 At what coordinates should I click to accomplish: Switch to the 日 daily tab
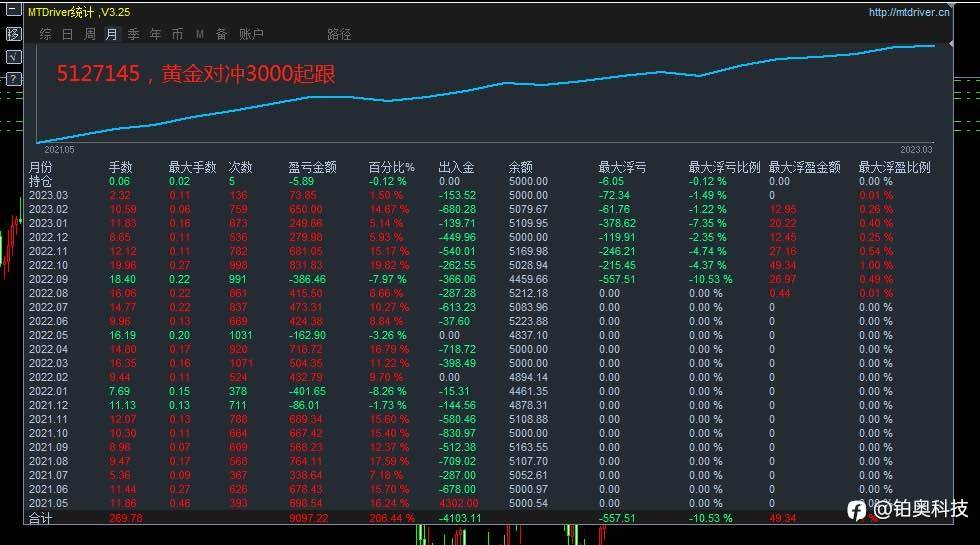tap(68, 34)
